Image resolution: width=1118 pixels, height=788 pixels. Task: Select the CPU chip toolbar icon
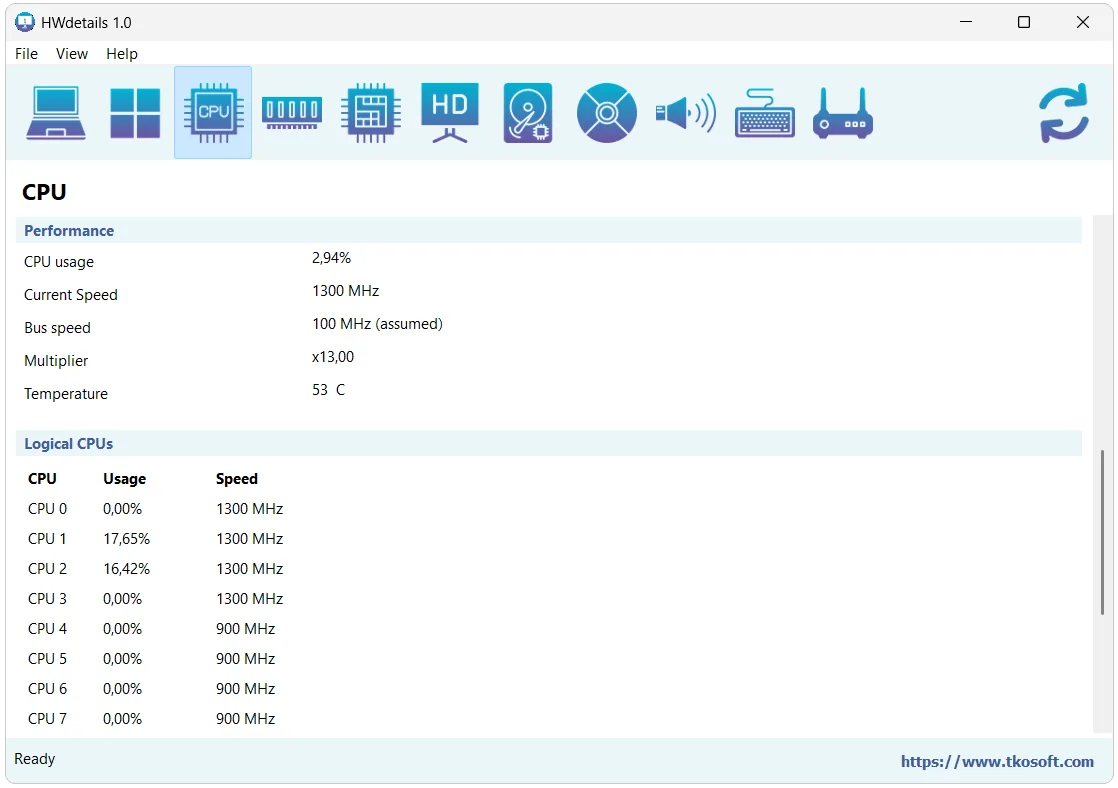pyautogui.click(x=213, y=113)
